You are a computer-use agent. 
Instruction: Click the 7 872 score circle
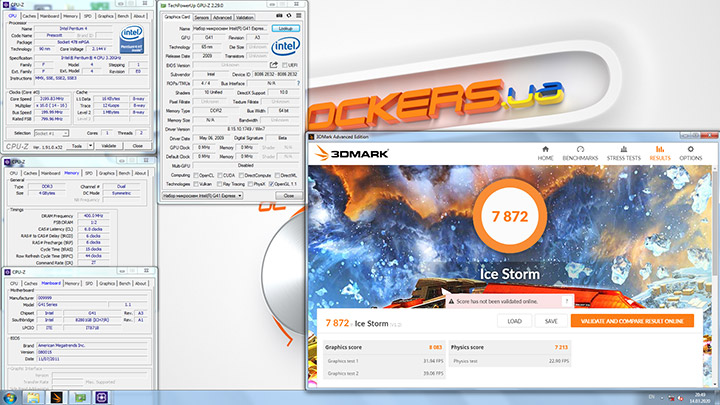[x=510, y=216]
